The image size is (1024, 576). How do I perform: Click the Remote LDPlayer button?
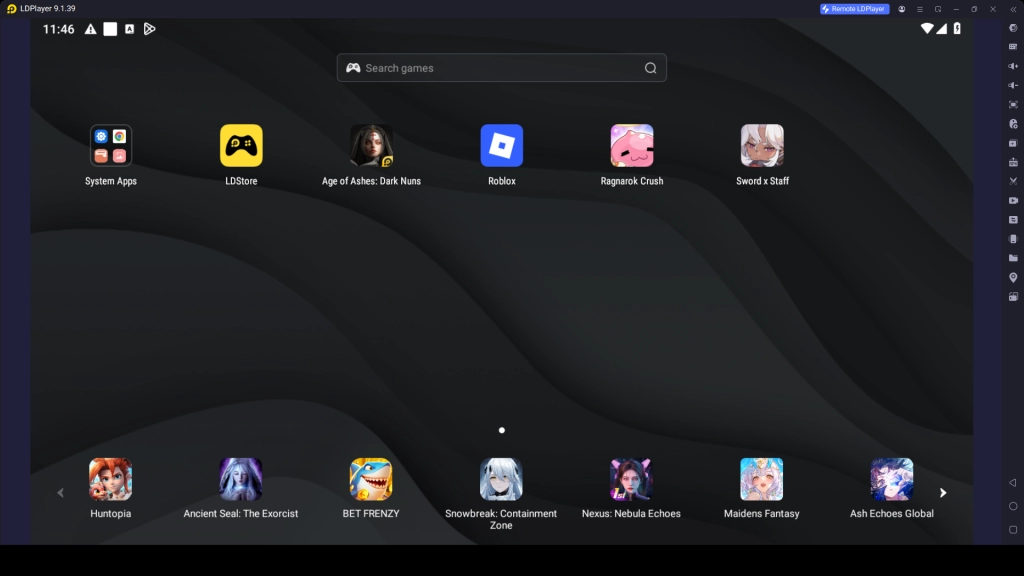[854, 9]
